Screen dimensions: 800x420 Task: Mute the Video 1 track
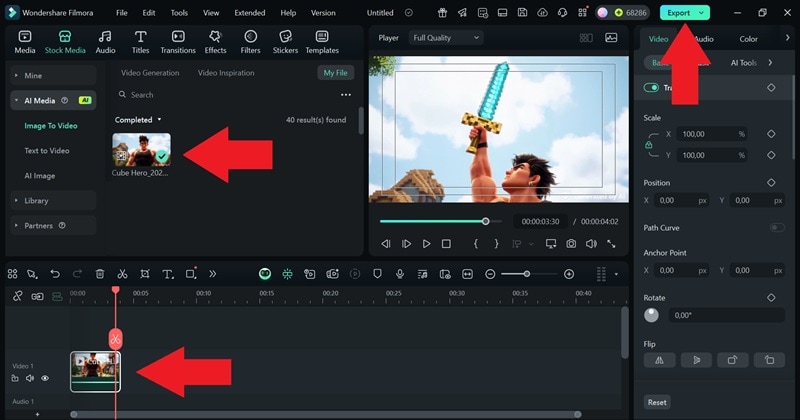point(30,378)
